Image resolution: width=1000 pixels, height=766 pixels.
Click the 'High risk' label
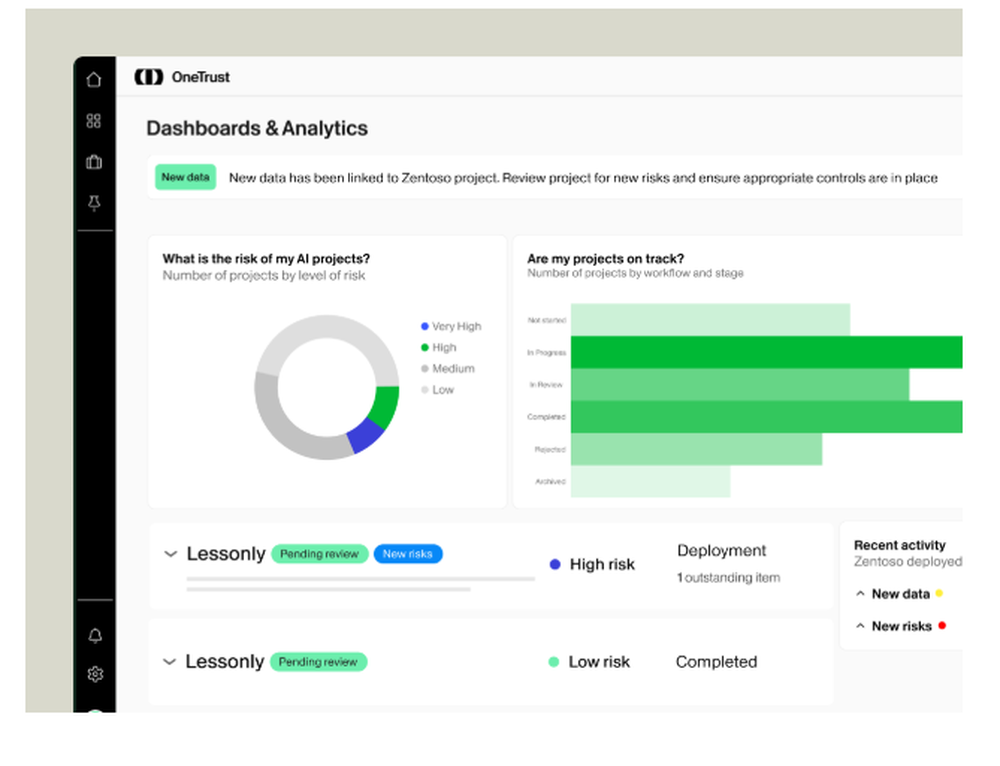pyautogui.click(x=602, y=564)
